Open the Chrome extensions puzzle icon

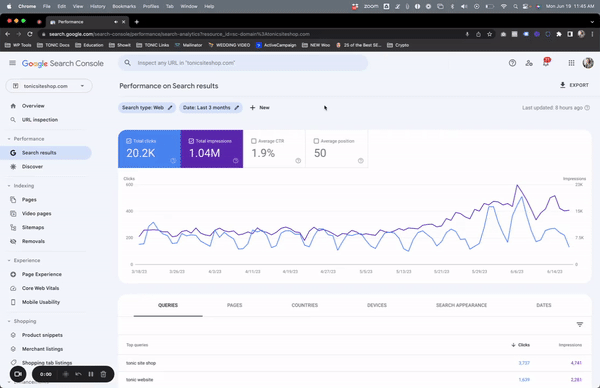pos(559,34)
